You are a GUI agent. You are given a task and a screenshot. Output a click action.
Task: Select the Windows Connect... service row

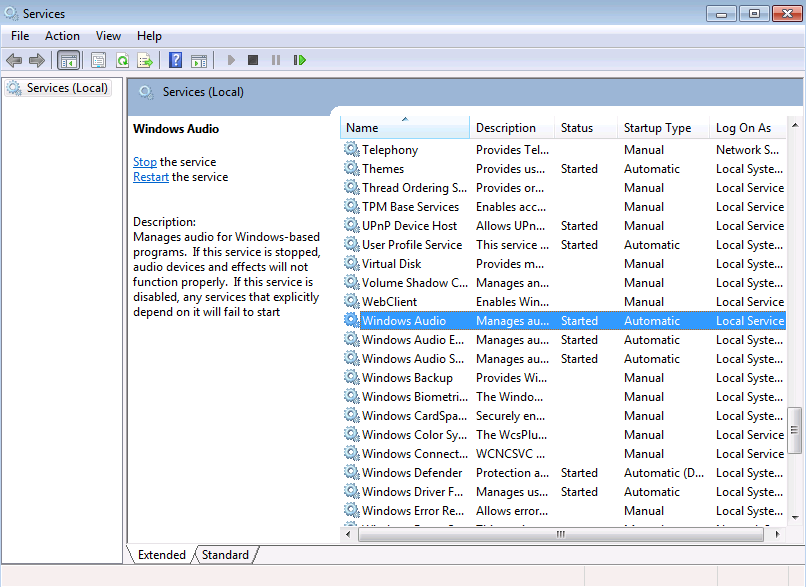coord(564,454)
